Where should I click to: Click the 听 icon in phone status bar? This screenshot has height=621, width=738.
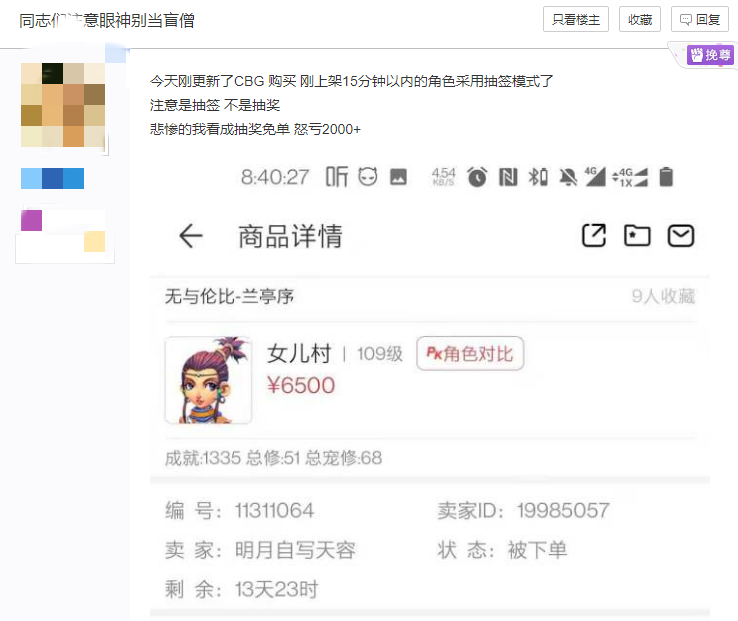tap(337, 177)
